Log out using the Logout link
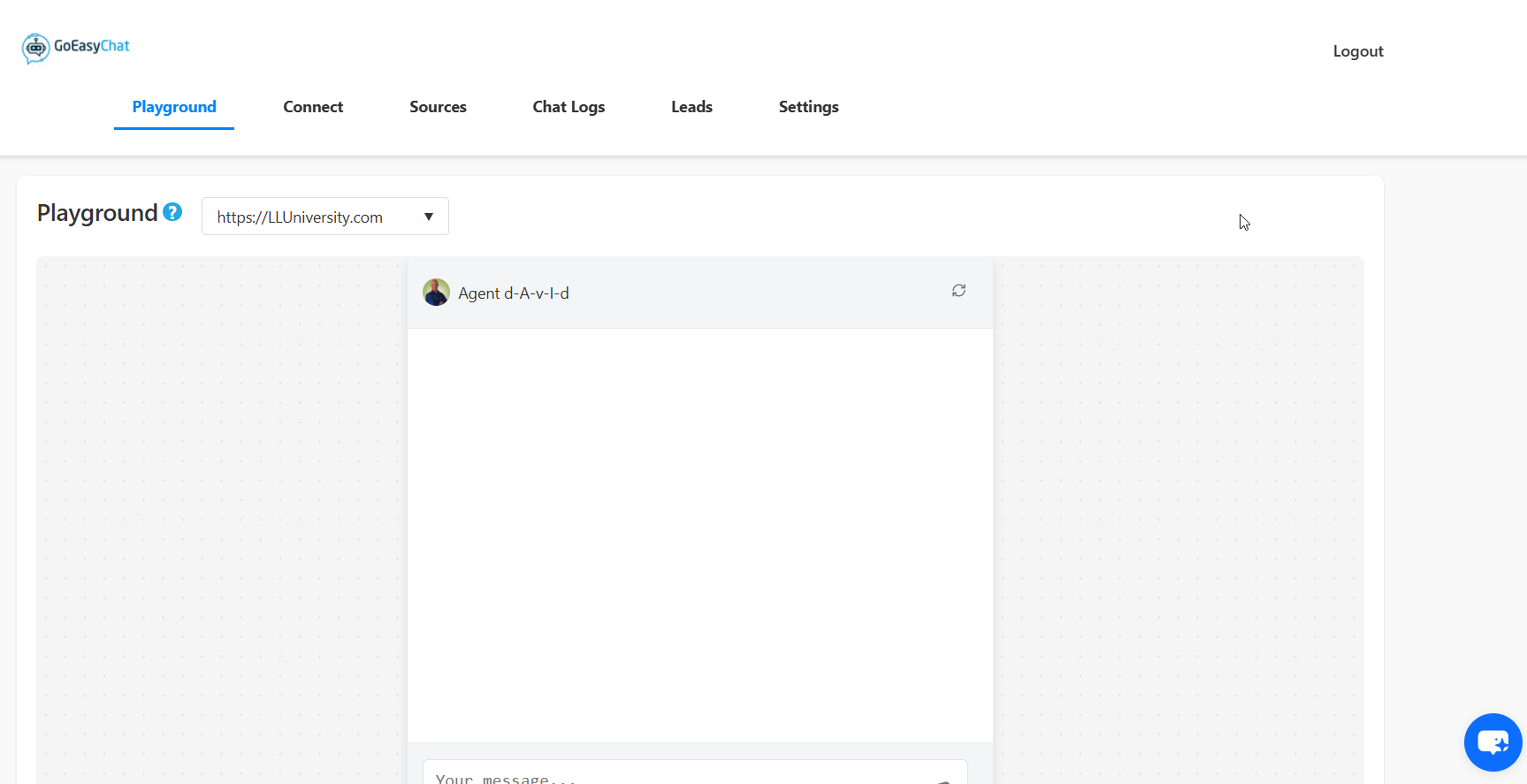1527x784 pixels. point(1358,51)
